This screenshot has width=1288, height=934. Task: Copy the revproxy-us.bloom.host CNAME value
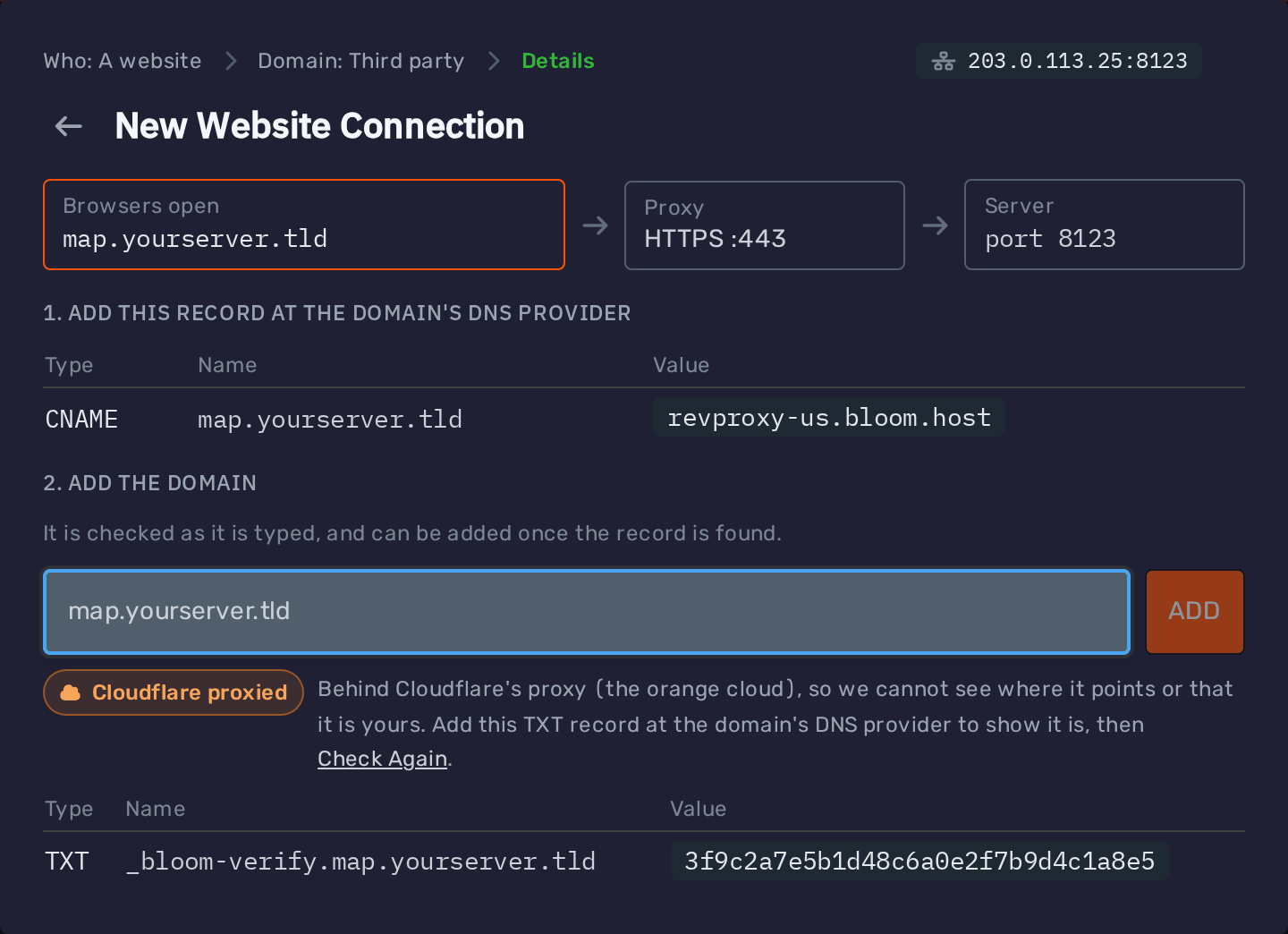point(829,418)
